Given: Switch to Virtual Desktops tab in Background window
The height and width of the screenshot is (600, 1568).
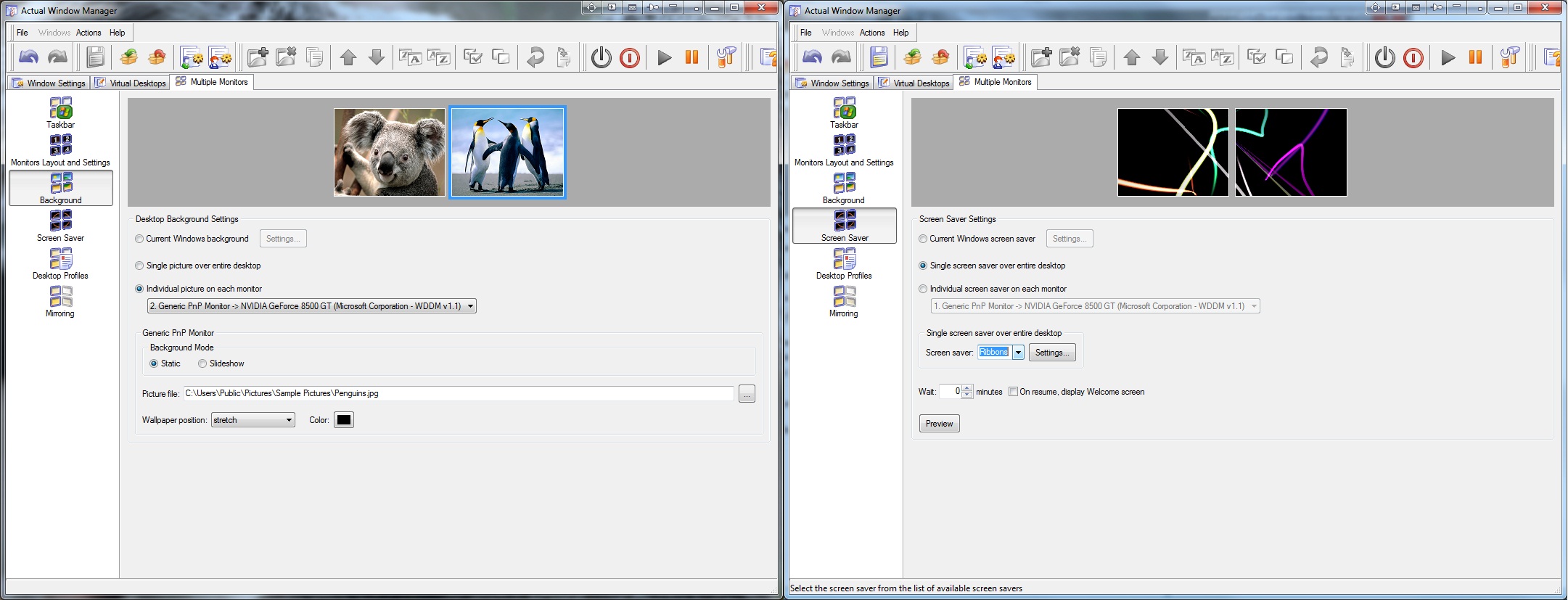Looking at the screenshot, I should 131,83.
